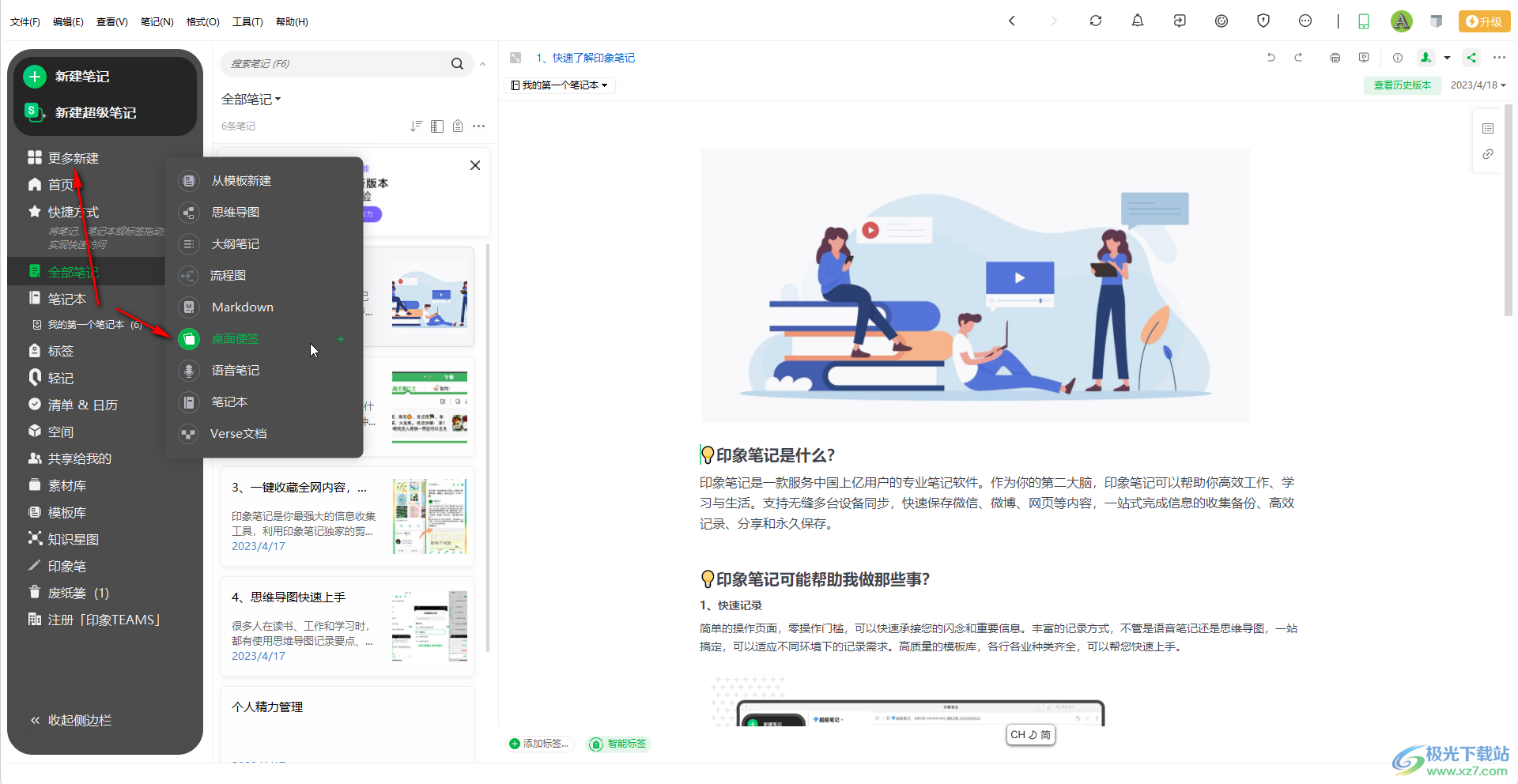1518x784 pixels.
Task: Open the account avatar icon
Action: tap(1401, 21)
